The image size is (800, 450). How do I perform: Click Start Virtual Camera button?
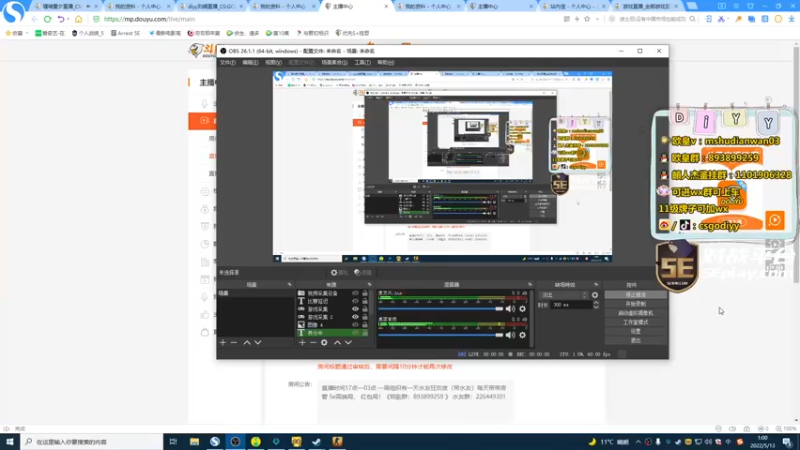(x=635, y=313)
